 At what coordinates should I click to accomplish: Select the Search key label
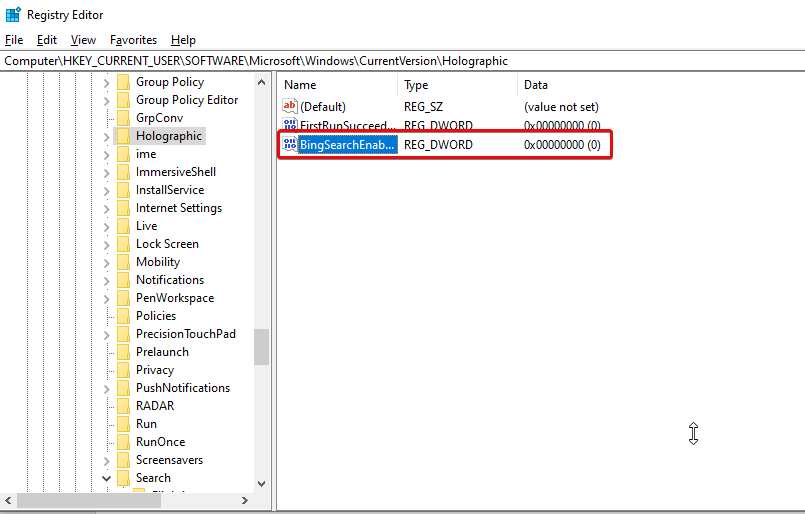(x=153, y=478)
